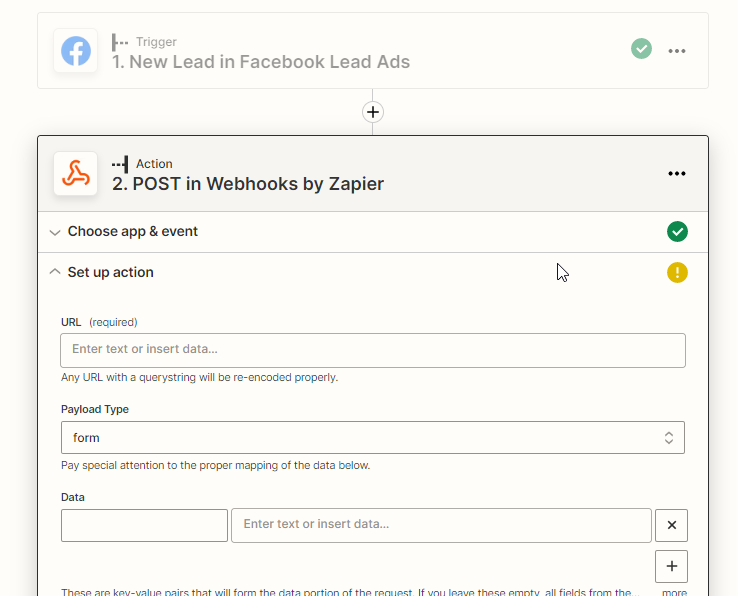Click the Trigger step type label
This screenshot has width=738, height=596.
click(x=156, y=42)
